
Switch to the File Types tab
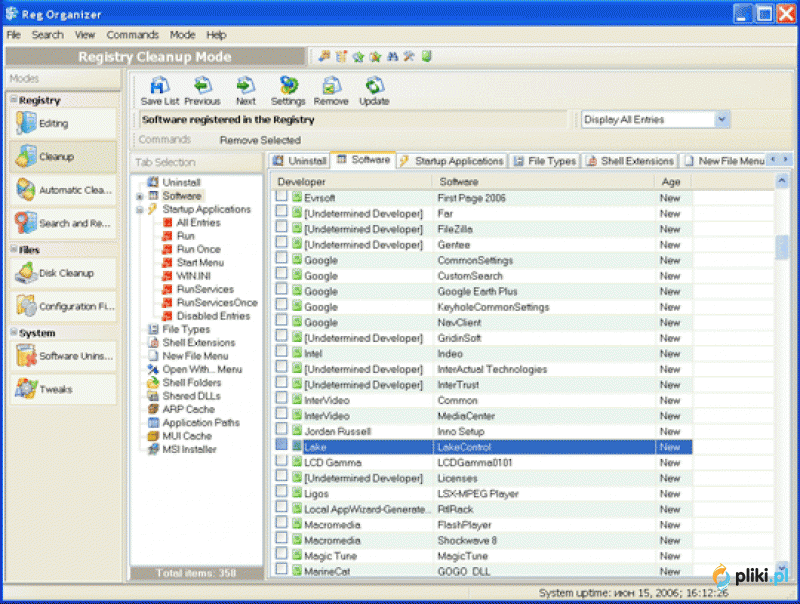pos(544,161)
